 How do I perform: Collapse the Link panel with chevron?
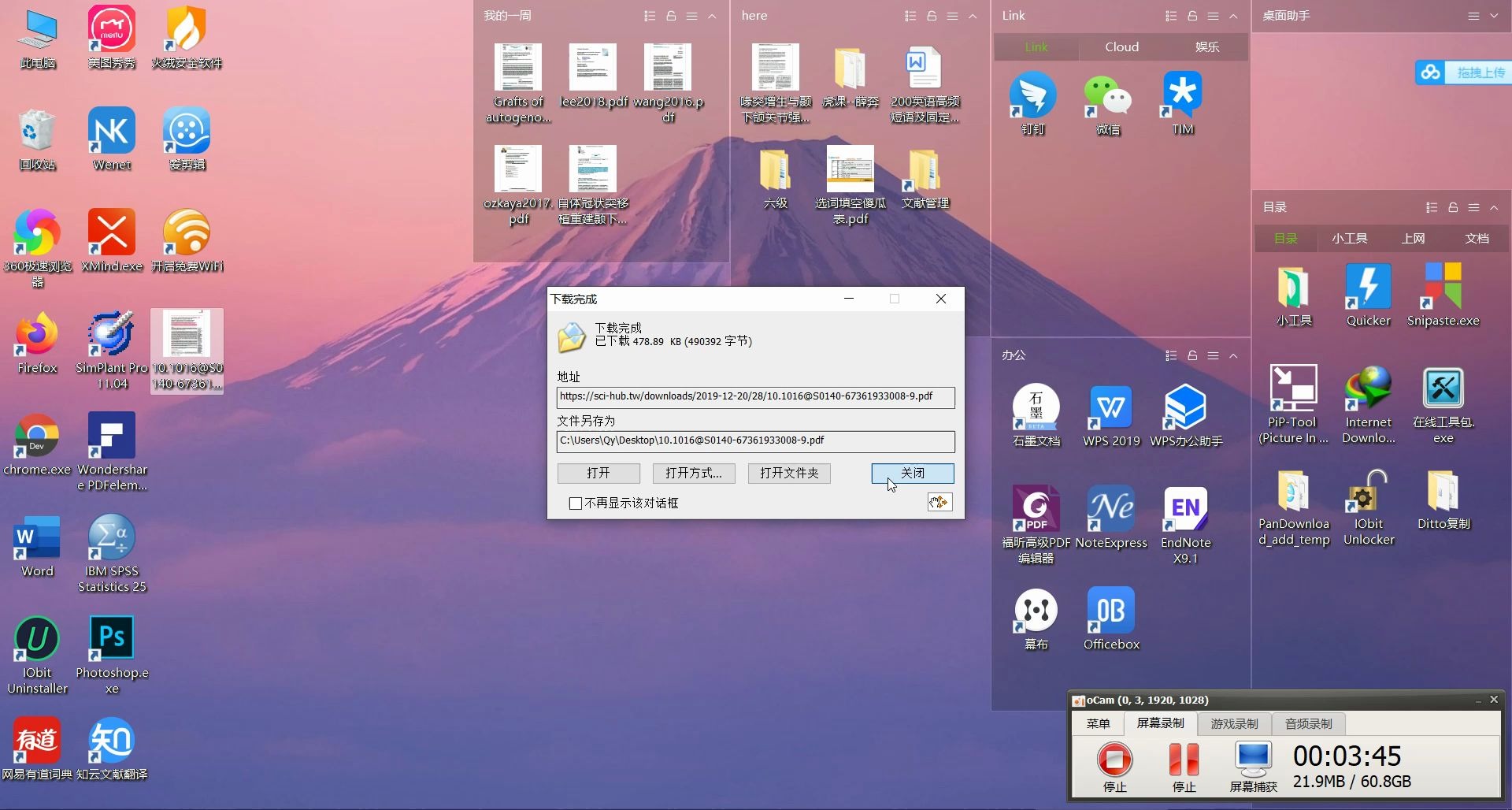click(x=1233, y=16)
